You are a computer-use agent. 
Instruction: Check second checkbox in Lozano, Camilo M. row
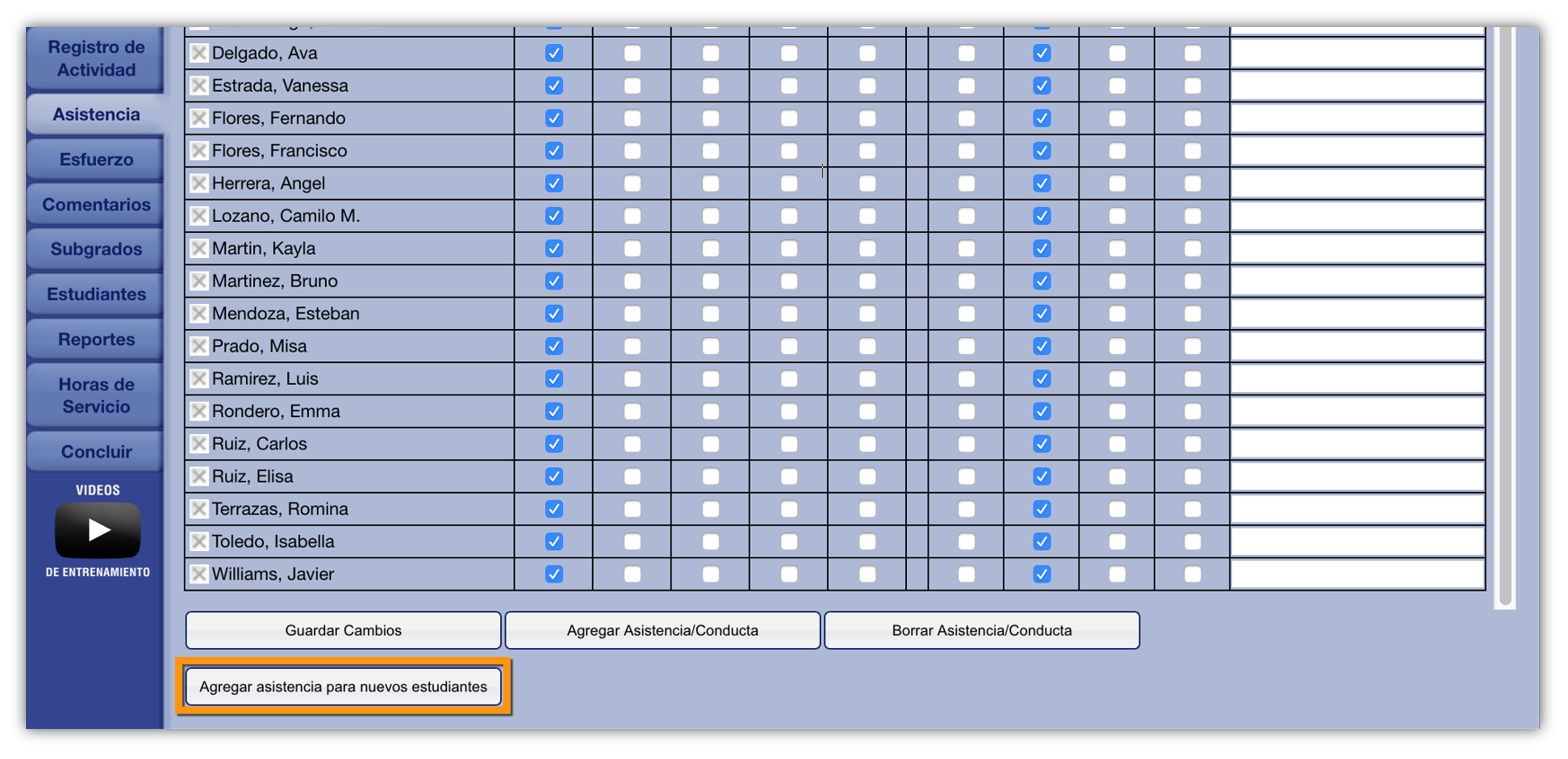pyautogui.click(x=632, y=216)
